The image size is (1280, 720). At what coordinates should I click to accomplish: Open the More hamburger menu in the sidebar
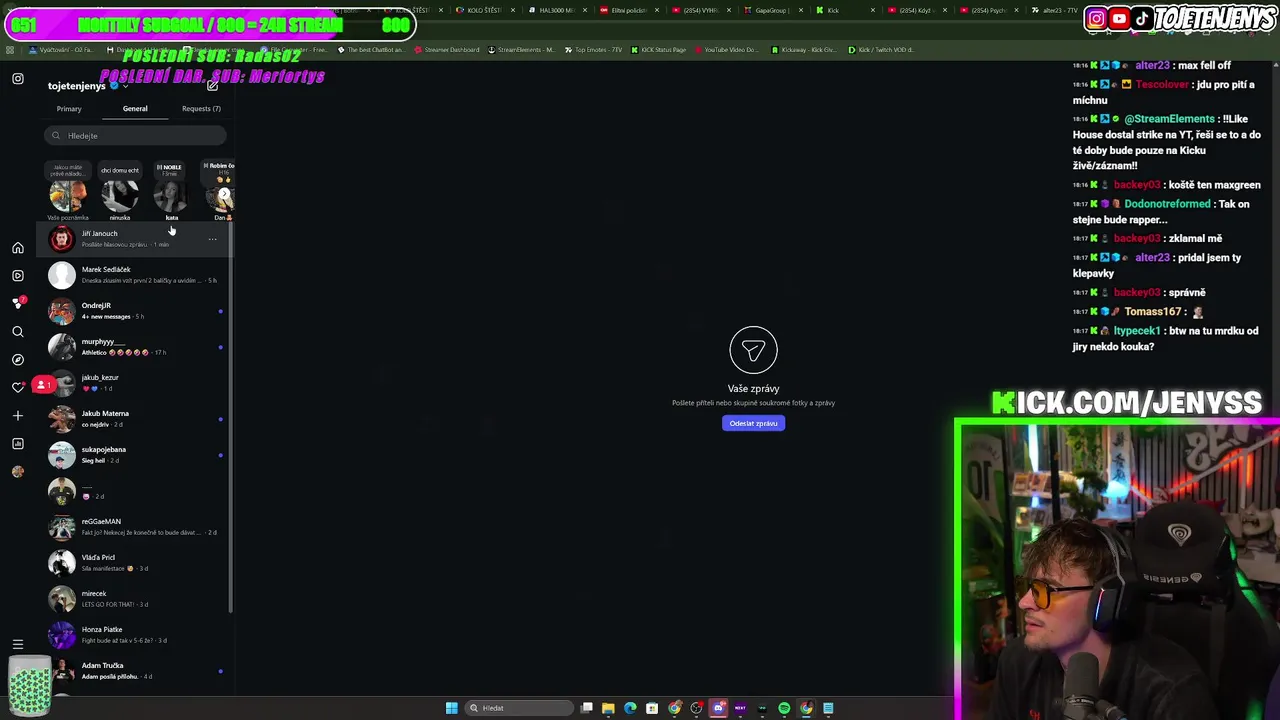(18, 645)
